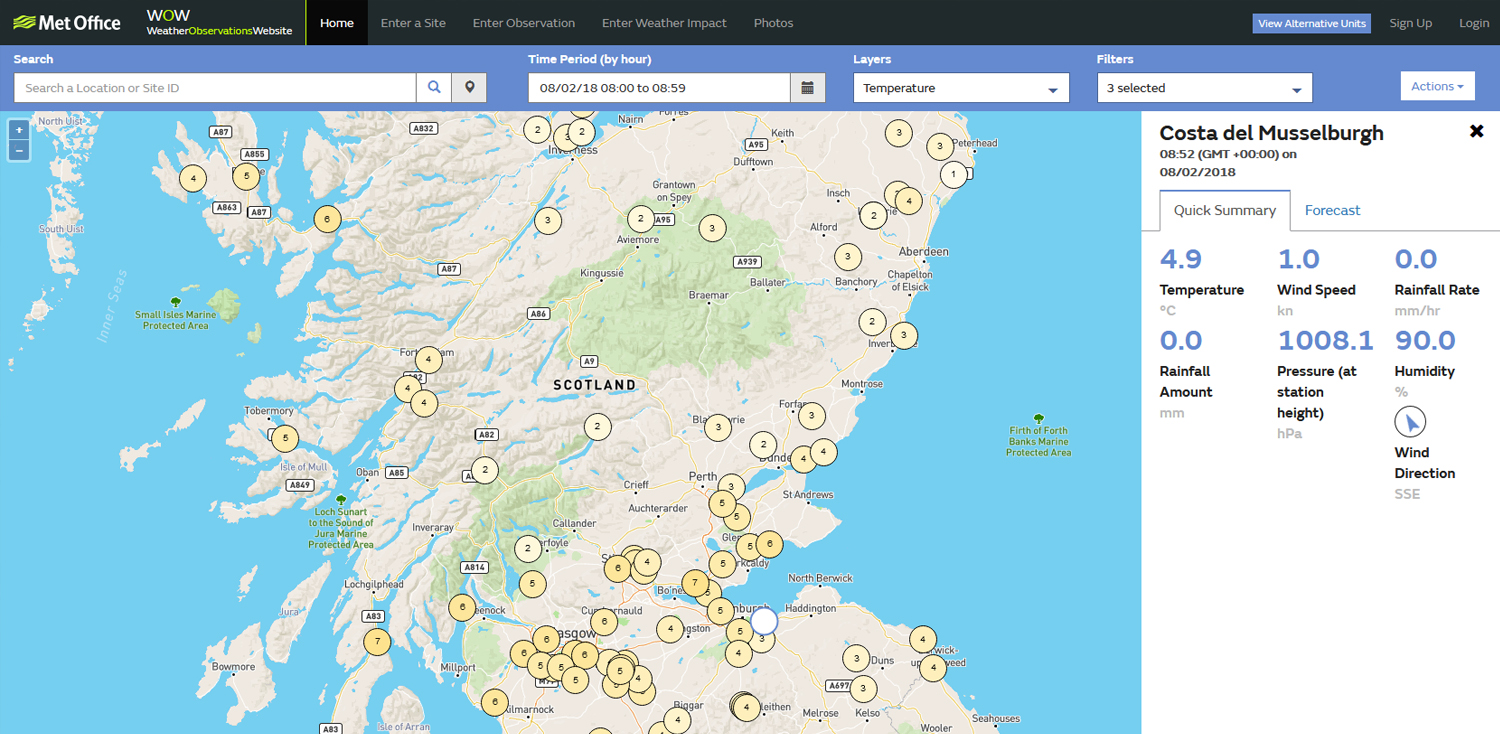Viewport: 1500px width, 734px height.
Task: Zoom in the map with plus button
Action: point(19,130)
